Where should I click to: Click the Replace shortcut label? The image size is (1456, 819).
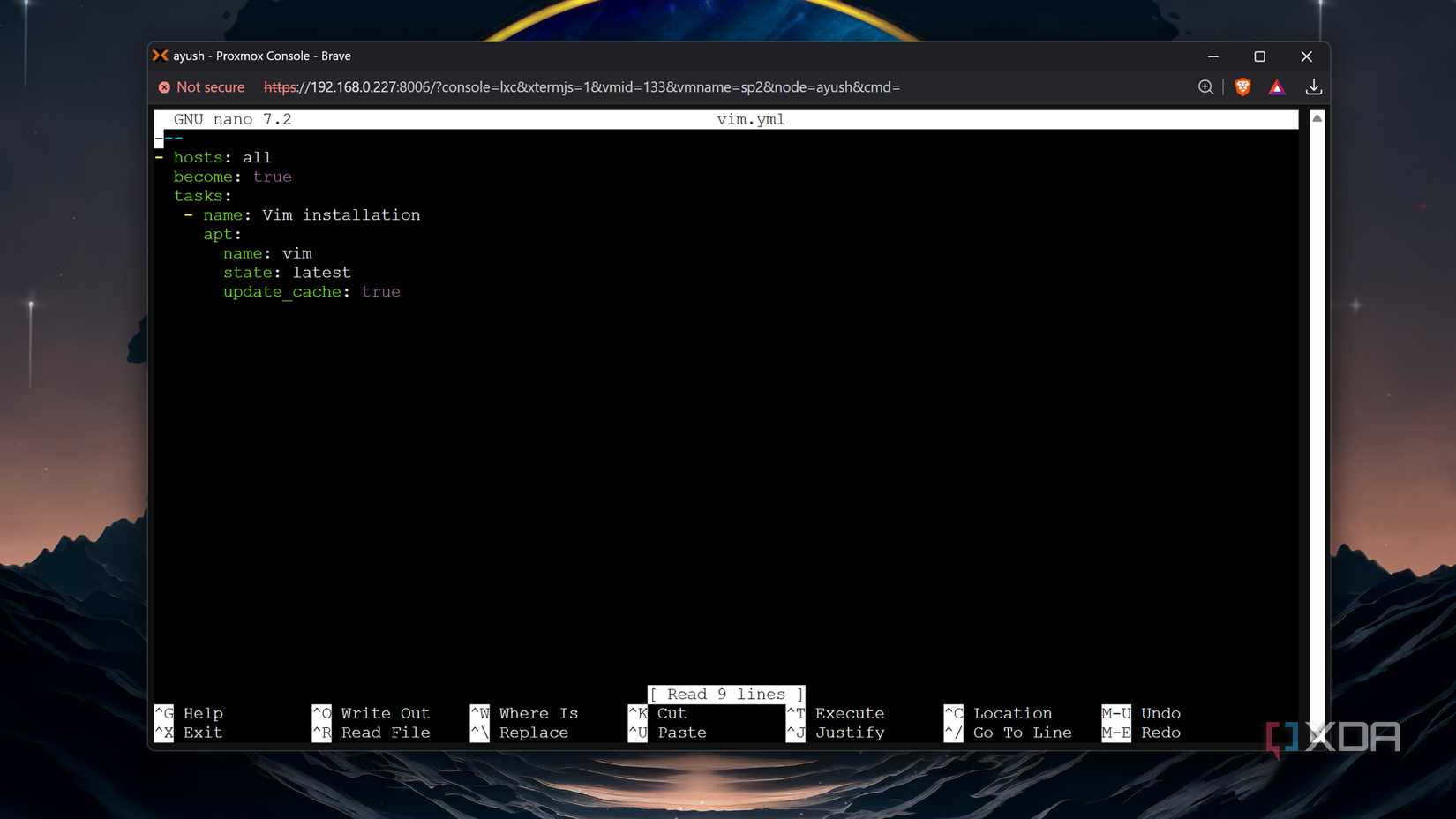[534, 733]
